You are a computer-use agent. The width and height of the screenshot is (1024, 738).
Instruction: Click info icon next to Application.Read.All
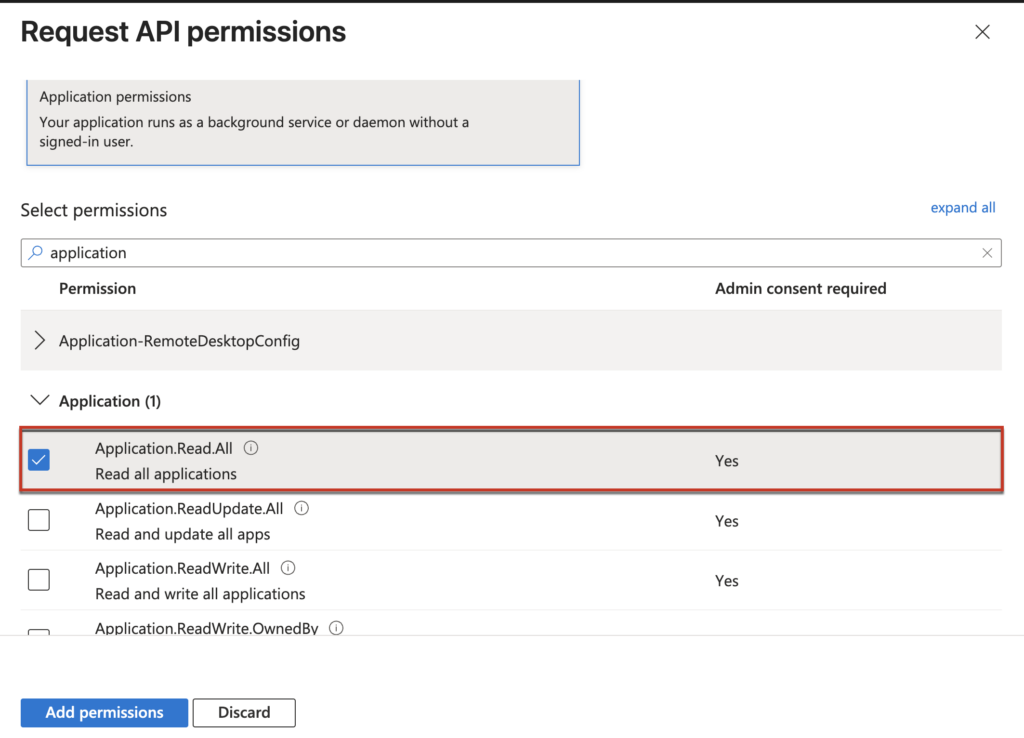click(251, 448)
